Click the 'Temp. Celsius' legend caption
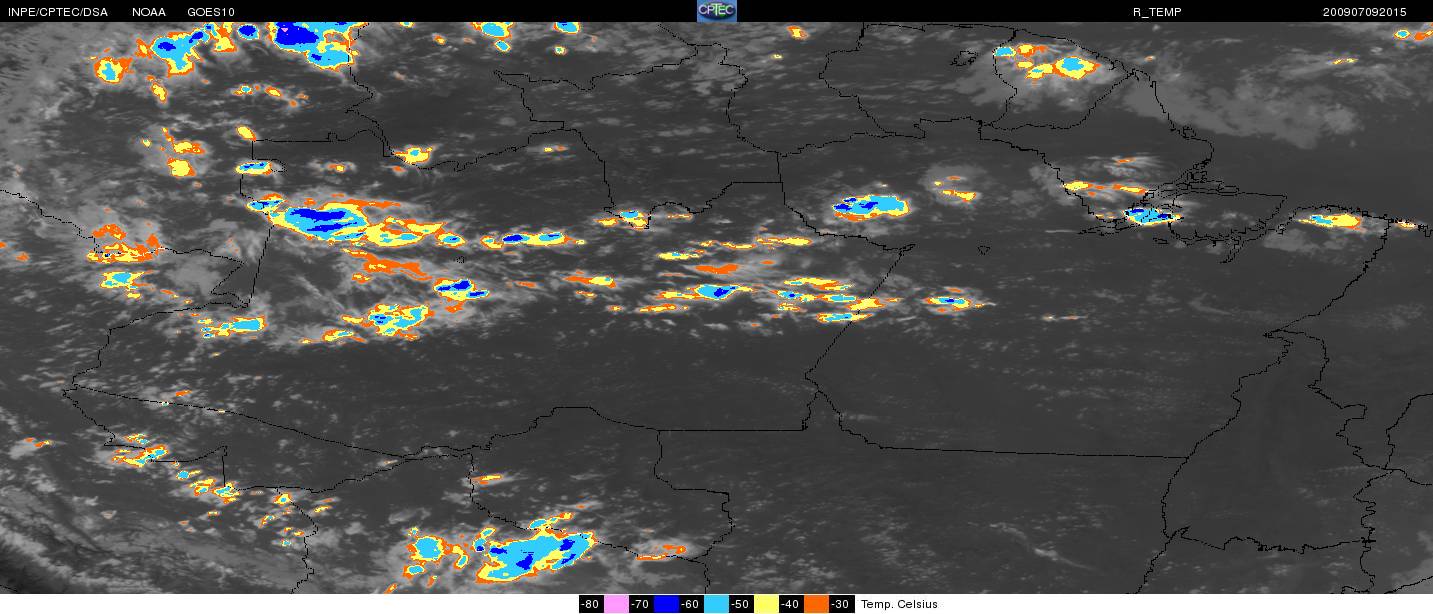Viewport: 1433px width, 614px height. 899,604
